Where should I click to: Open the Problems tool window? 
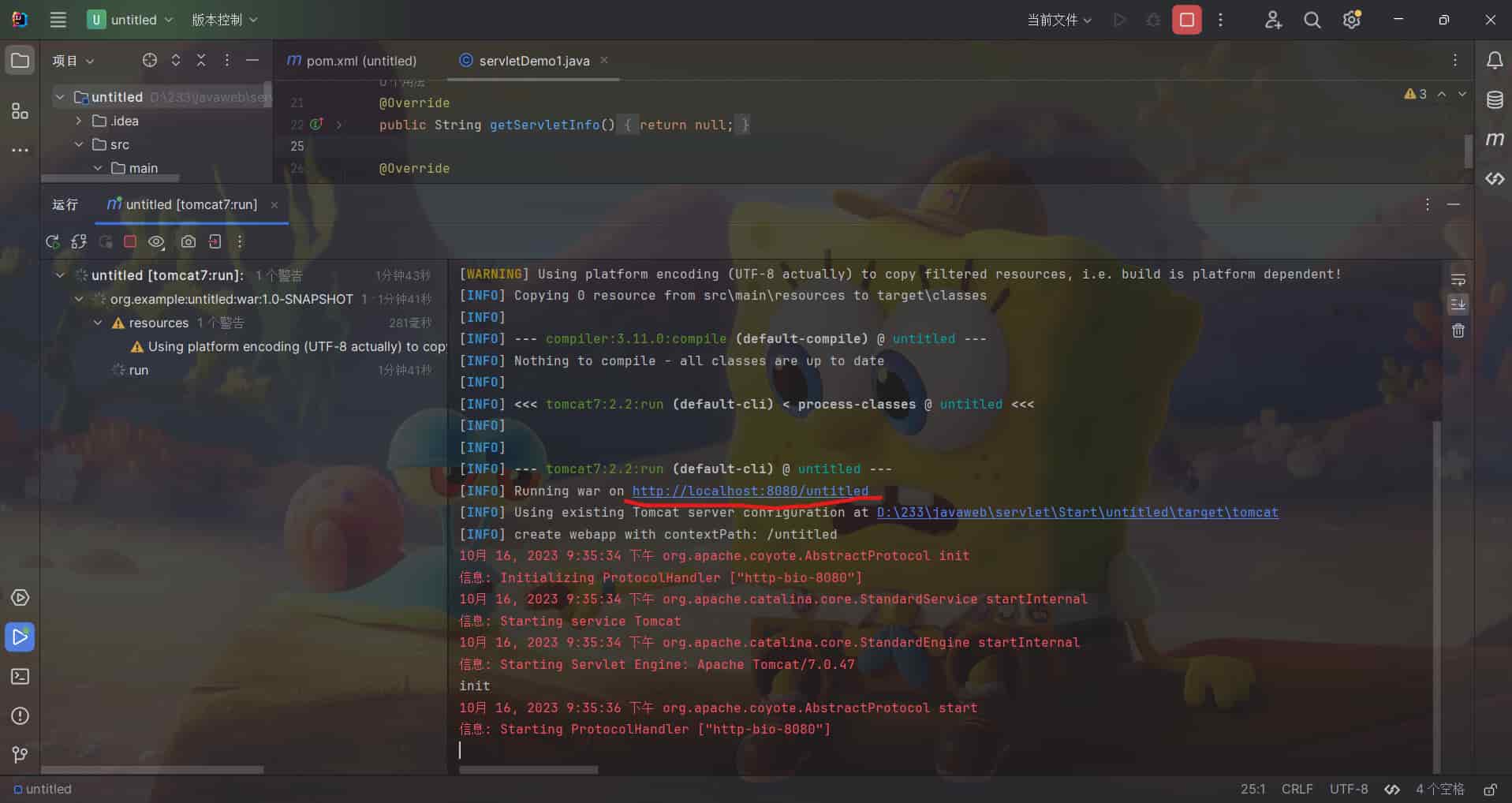point(21,715)
